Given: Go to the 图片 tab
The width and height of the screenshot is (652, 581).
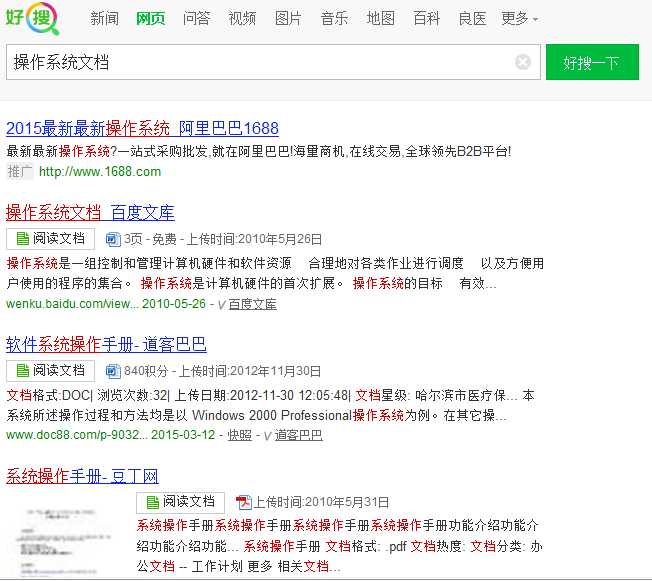Looking at the screenshot, I should [288, 19].
